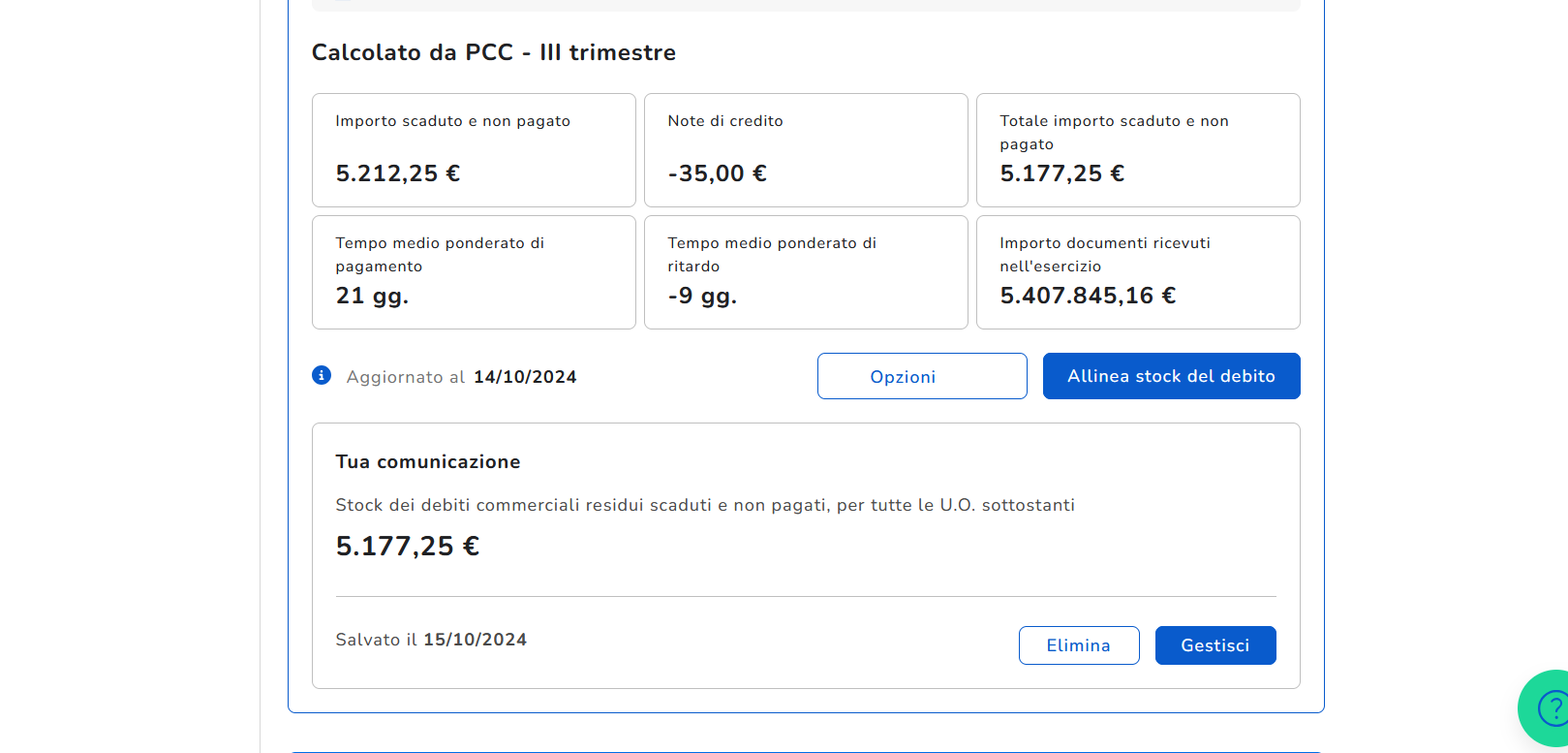Select the Note di credito card
Screen dimensions: 1568x753
click(805, 150)
